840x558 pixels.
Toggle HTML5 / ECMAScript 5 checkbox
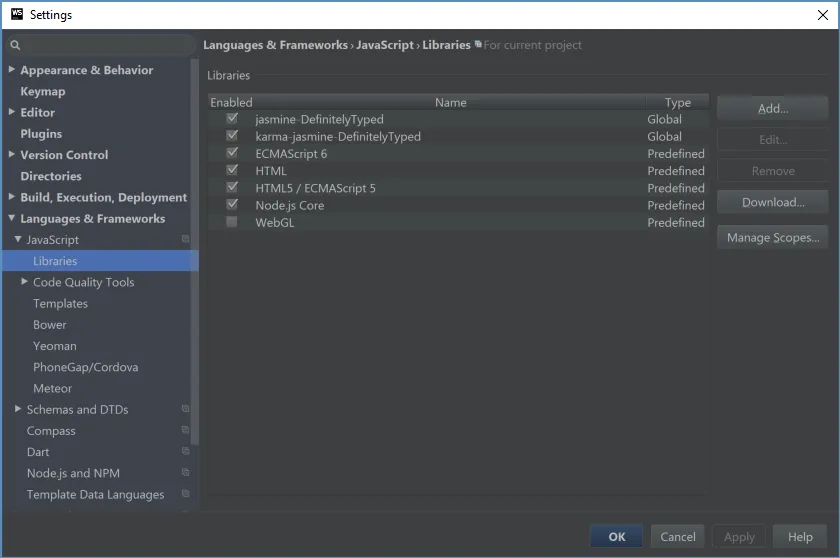[232, 187]
